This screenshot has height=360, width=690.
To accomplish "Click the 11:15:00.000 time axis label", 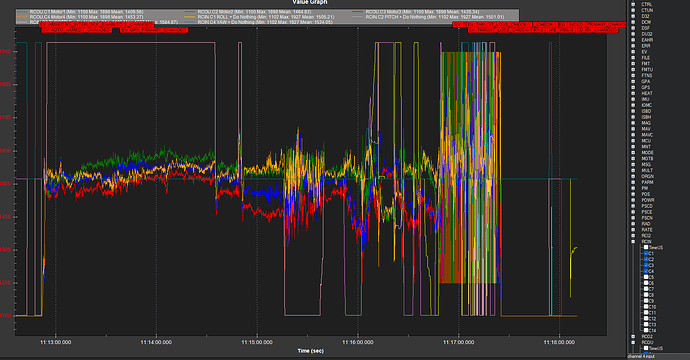I will pyautogui.click(x=257, y=342).
